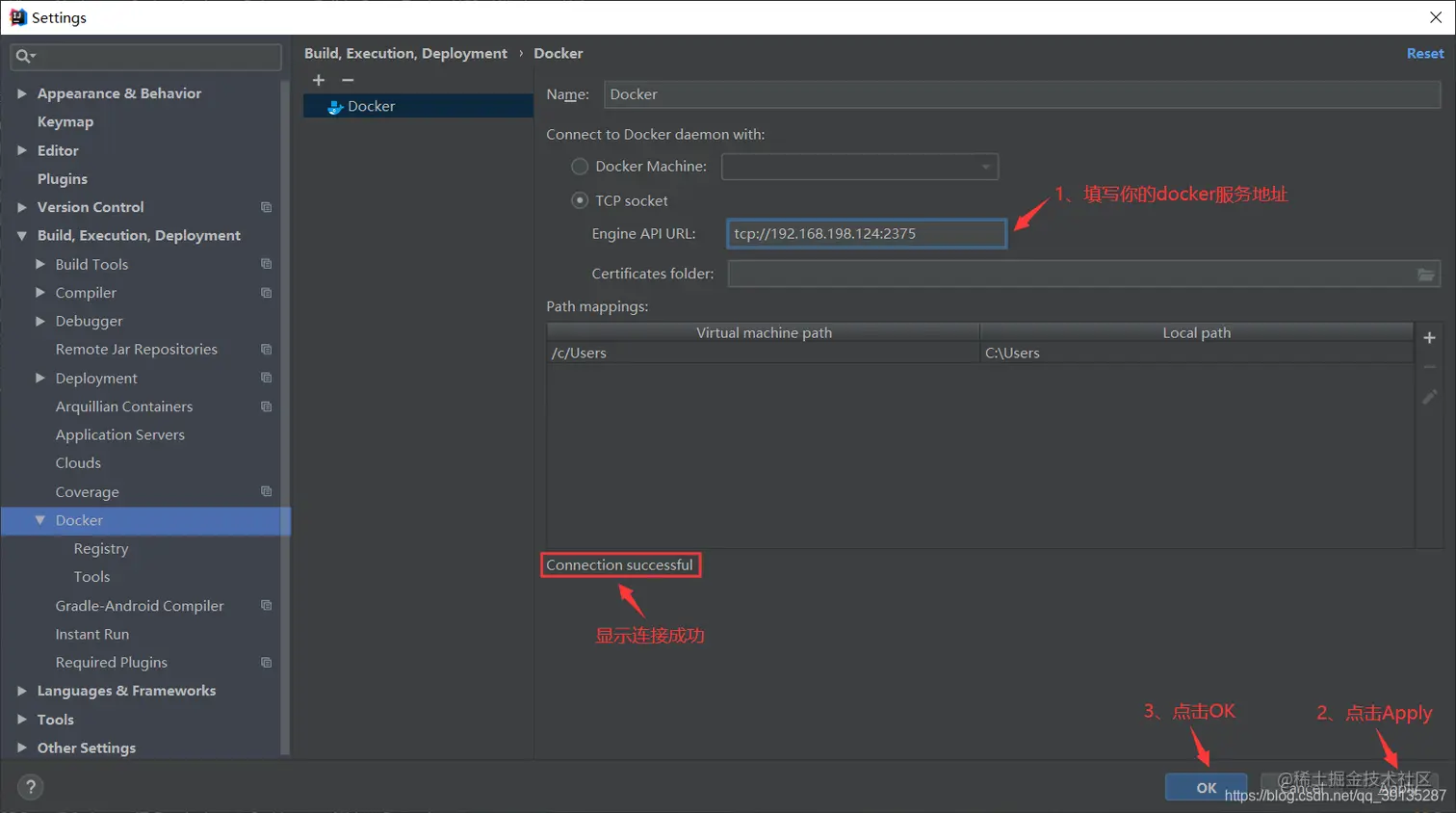Click the Engine API URL field

coord(867,234)
